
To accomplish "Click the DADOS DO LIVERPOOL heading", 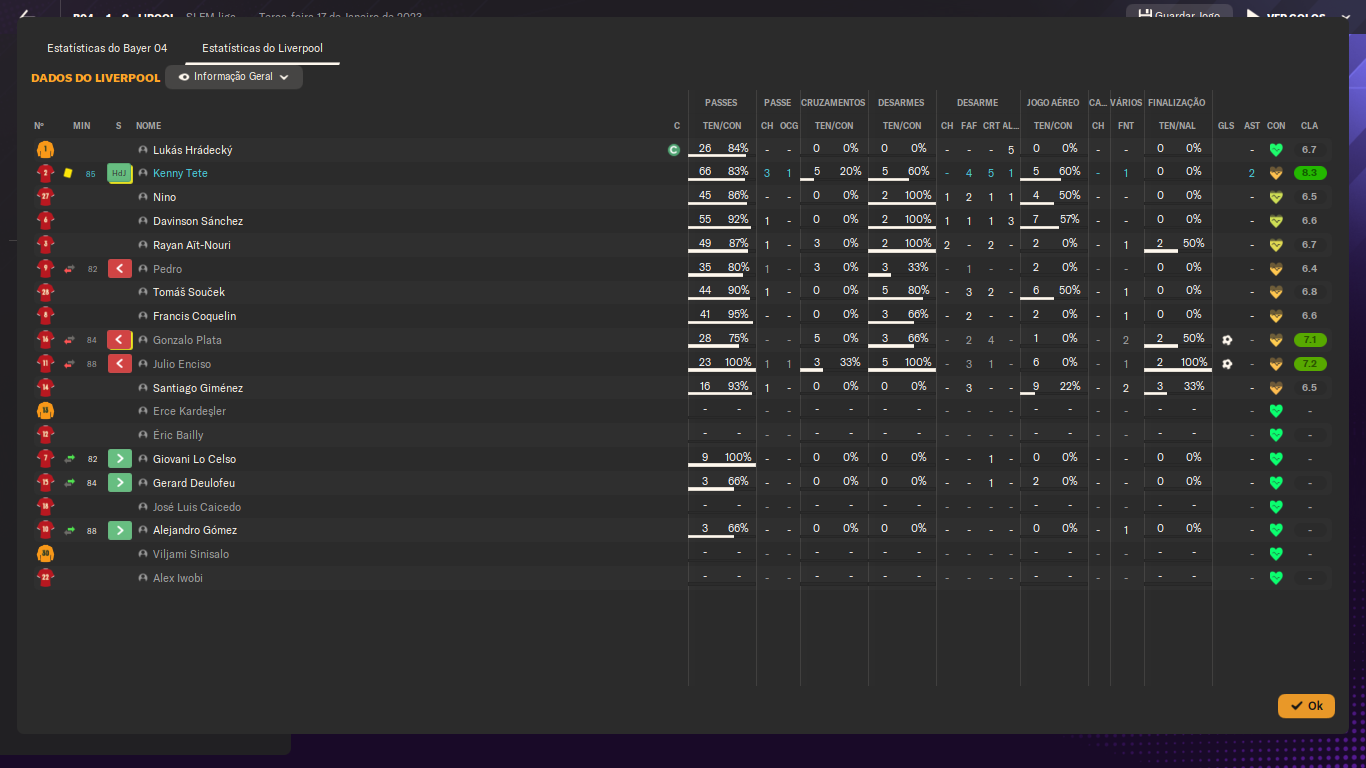I will tap(96, 78).
